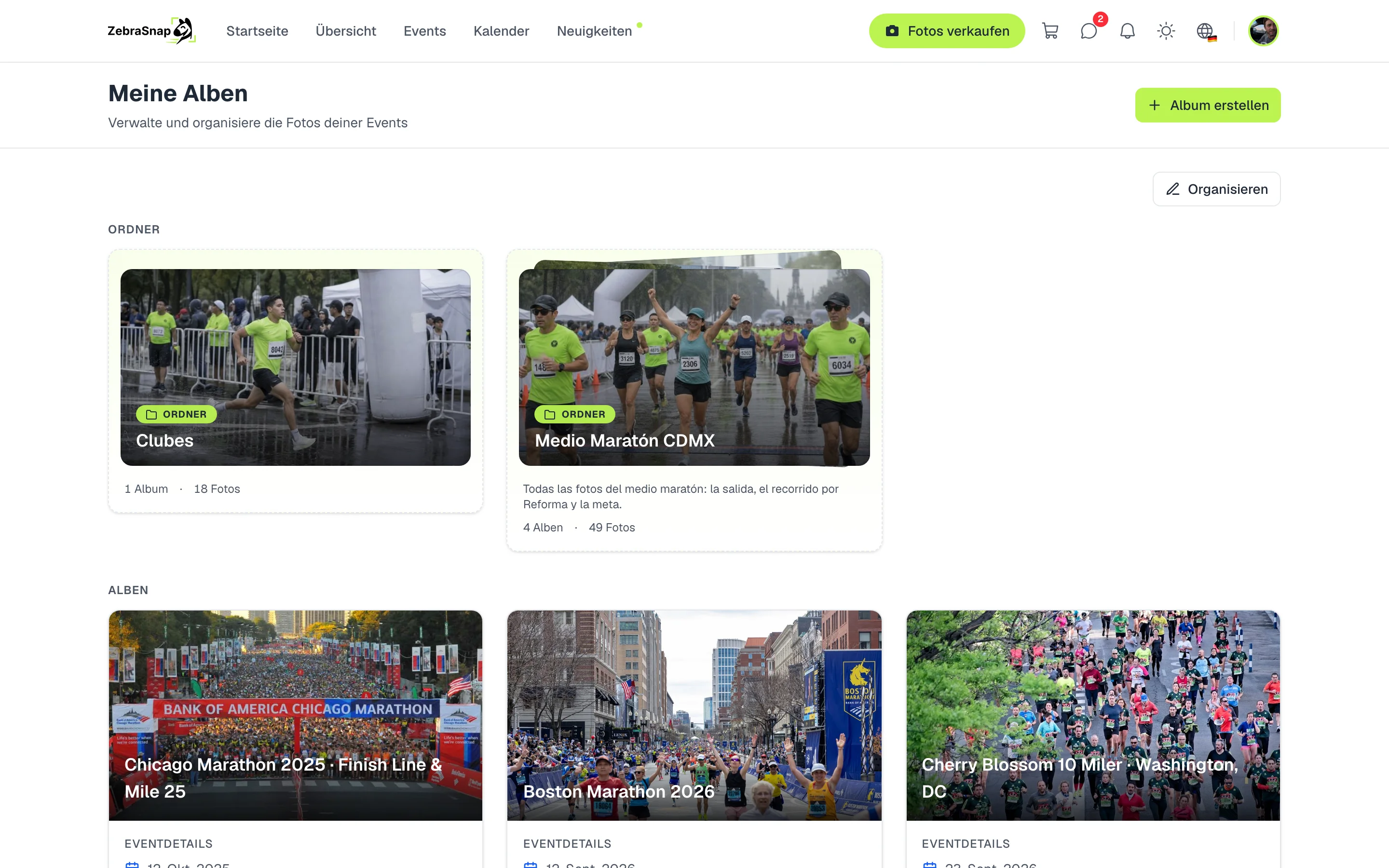Open language selector globe icon
Screen dimensions: 1389x868
click(x=1205, y=31)
